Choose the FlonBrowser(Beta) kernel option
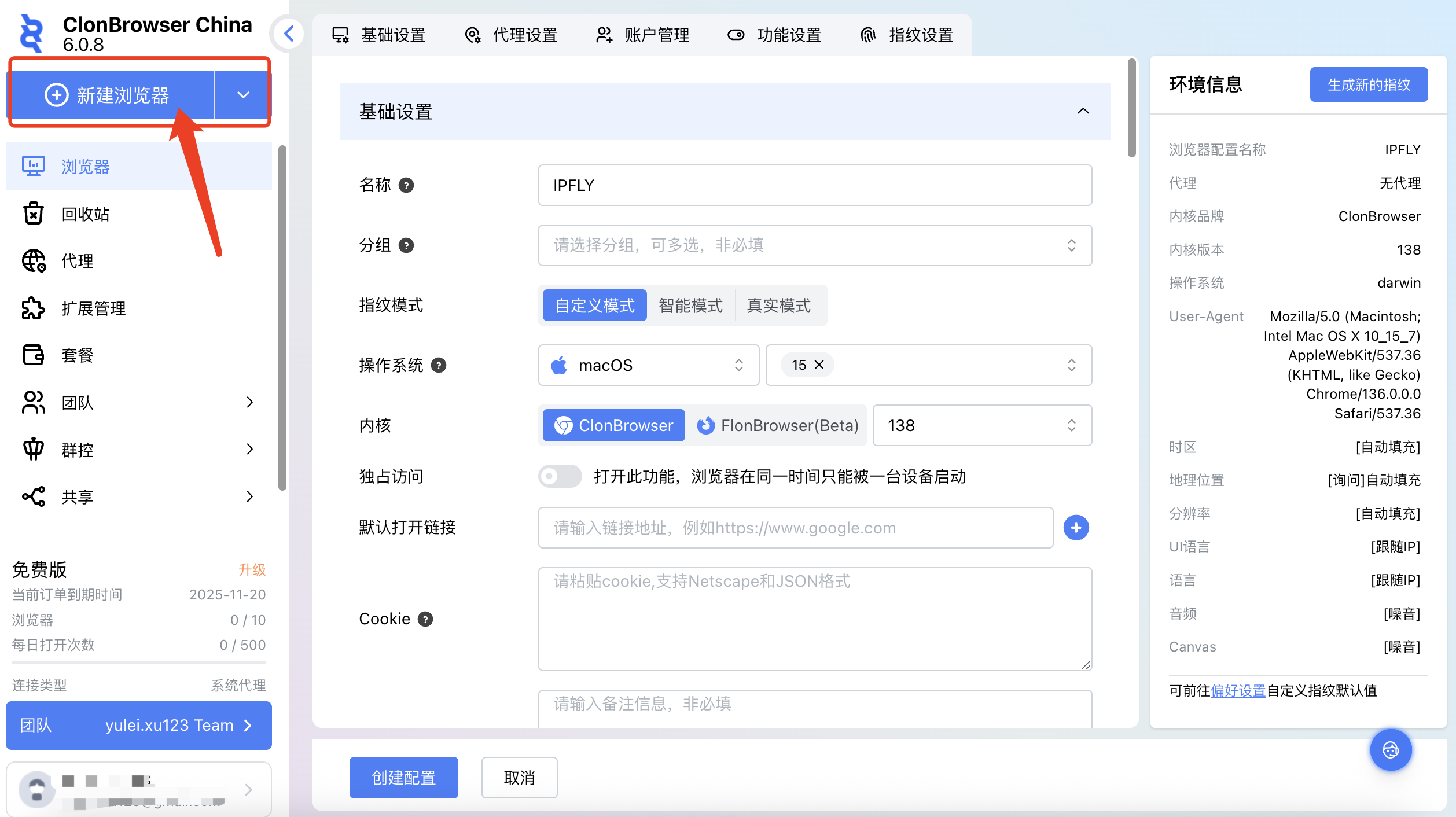1456x817 pixels. [x=777, y=425]
